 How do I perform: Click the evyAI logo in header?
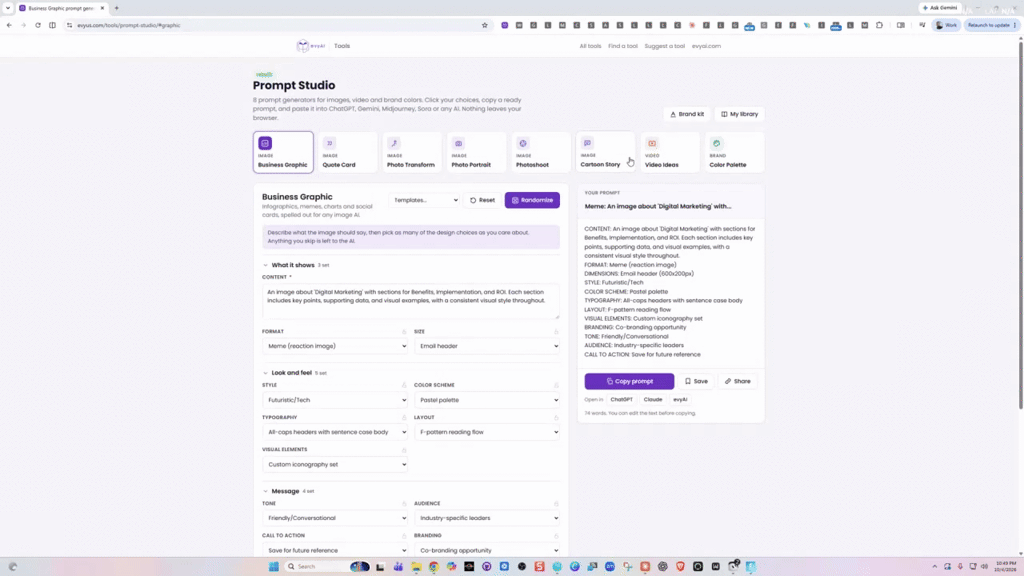click(311, 46)
